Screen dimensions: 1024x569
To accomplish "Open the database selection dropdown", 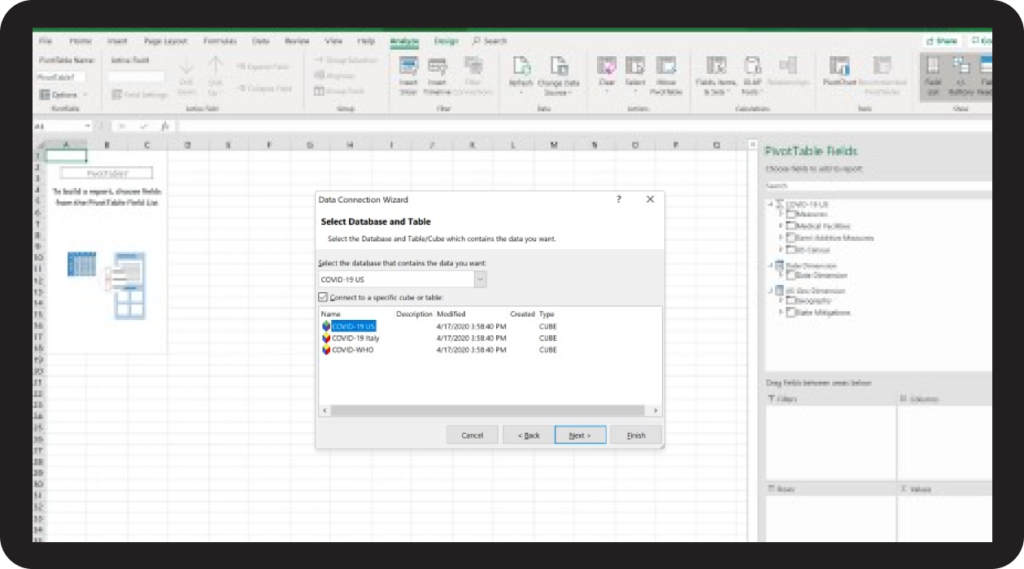I will point(480,280).
